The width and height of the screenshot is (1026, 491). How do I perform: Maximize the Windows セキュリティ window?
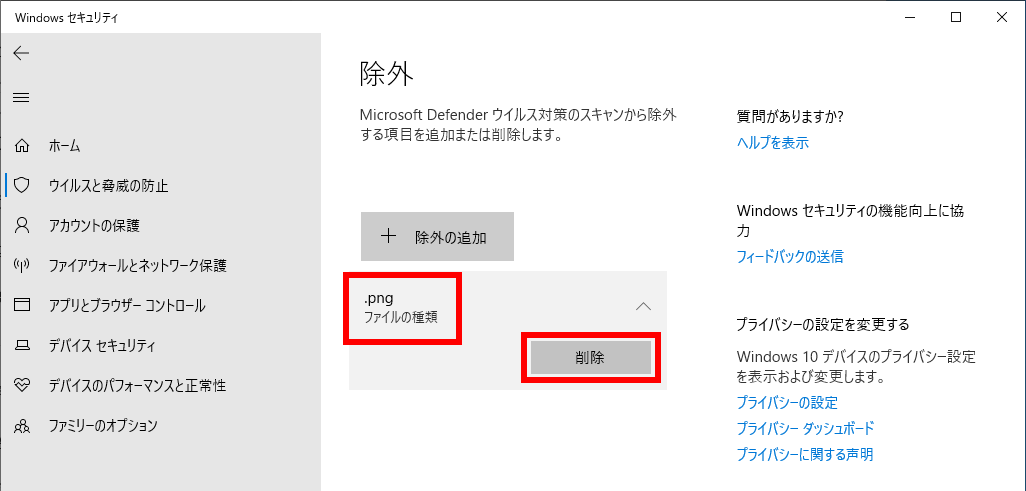956,18
